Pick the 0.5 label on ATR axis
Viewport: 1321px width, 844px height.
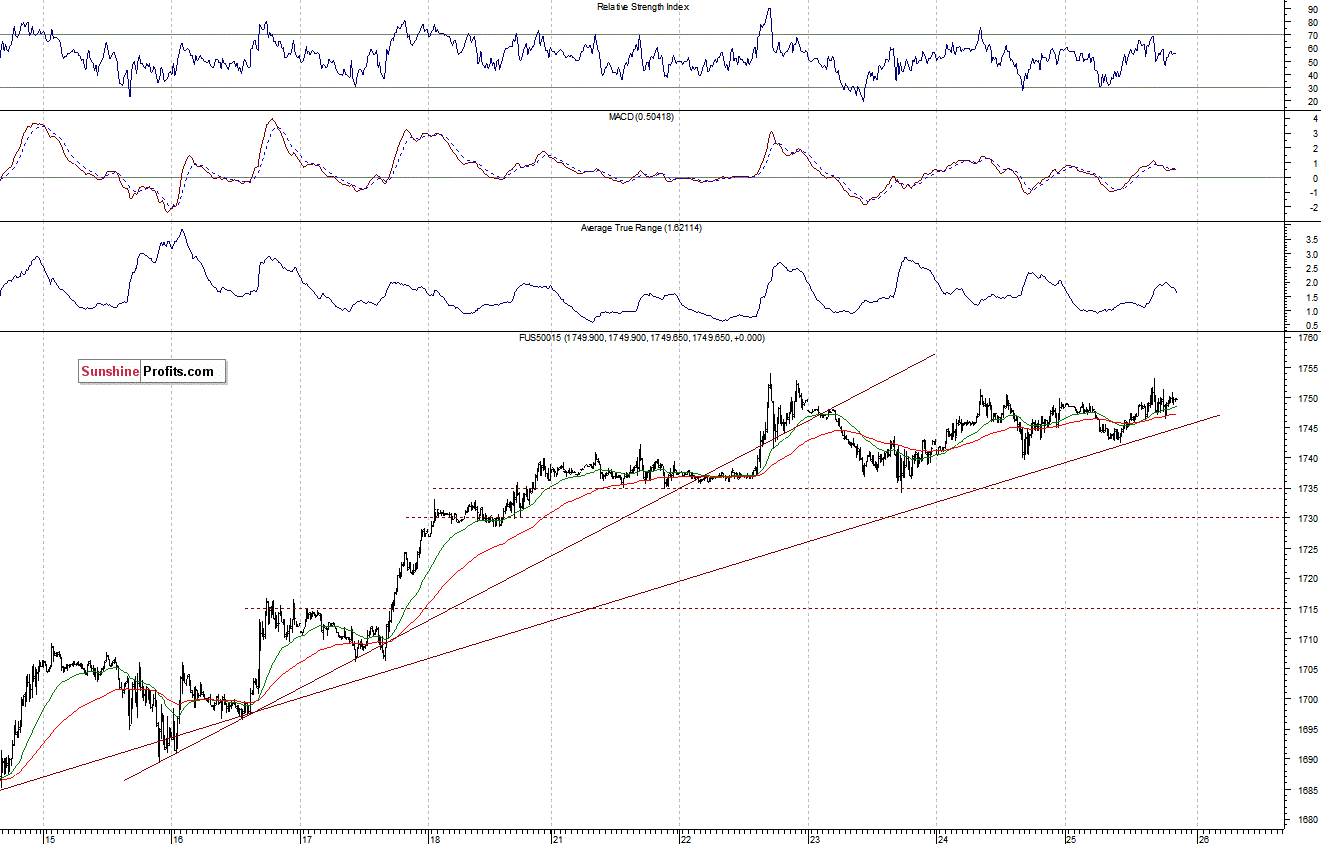click(x=1311, y=326)
